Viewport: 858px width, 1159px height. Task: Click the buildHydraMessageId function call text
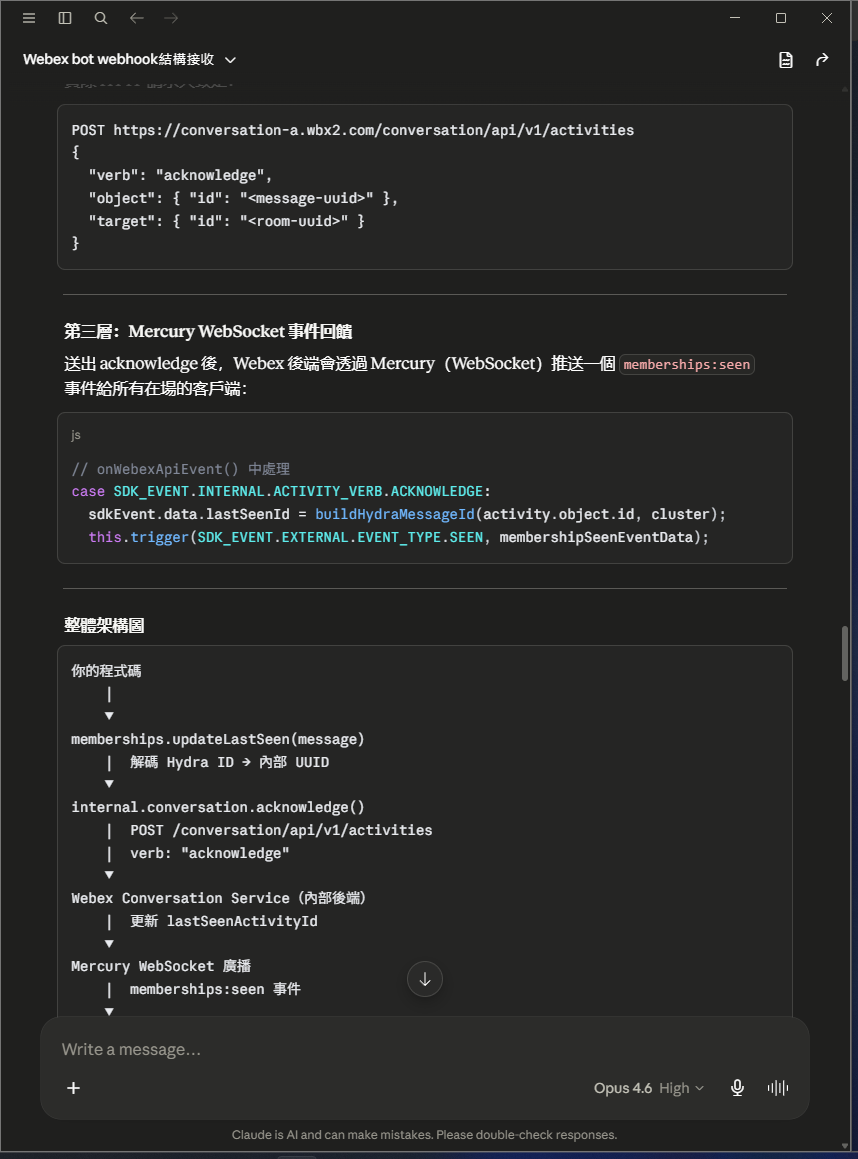(395, 514)
